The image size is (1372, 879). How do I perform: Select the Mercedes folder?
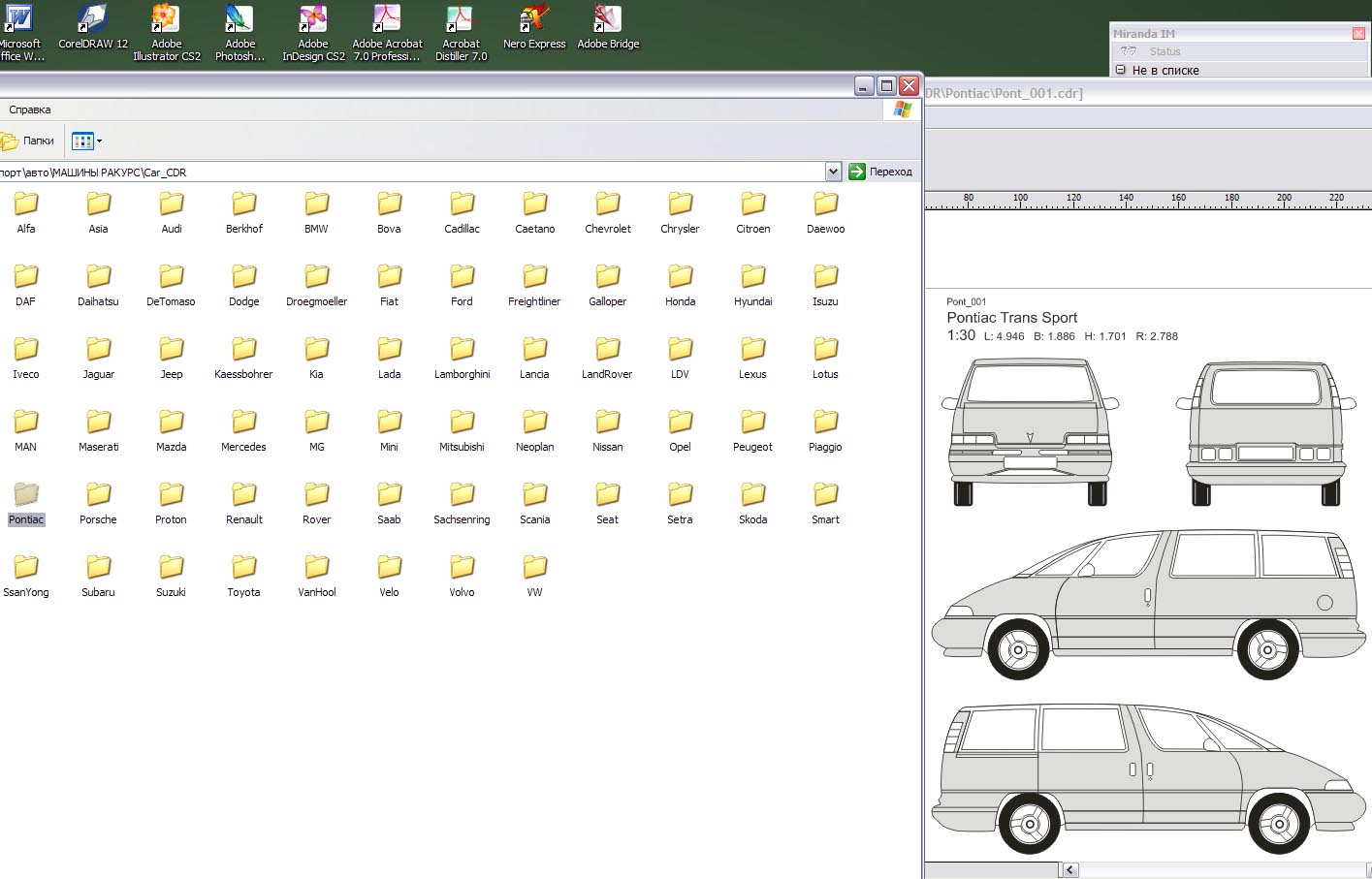tap(243, 432)
